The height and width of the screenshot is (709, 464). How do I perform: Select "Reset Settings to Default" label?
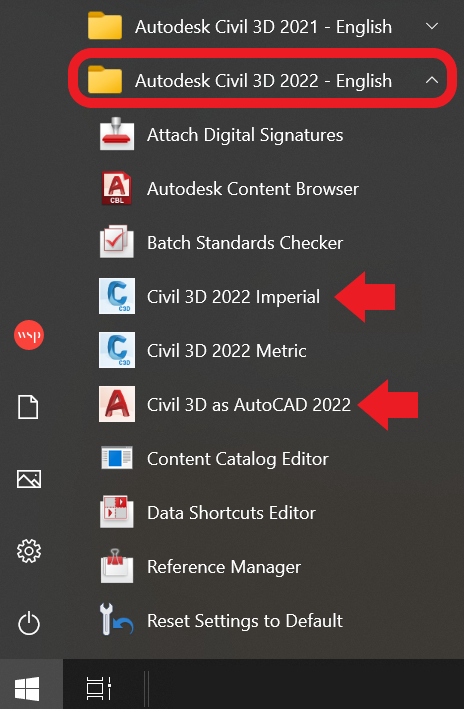click(x=245, y=620)
